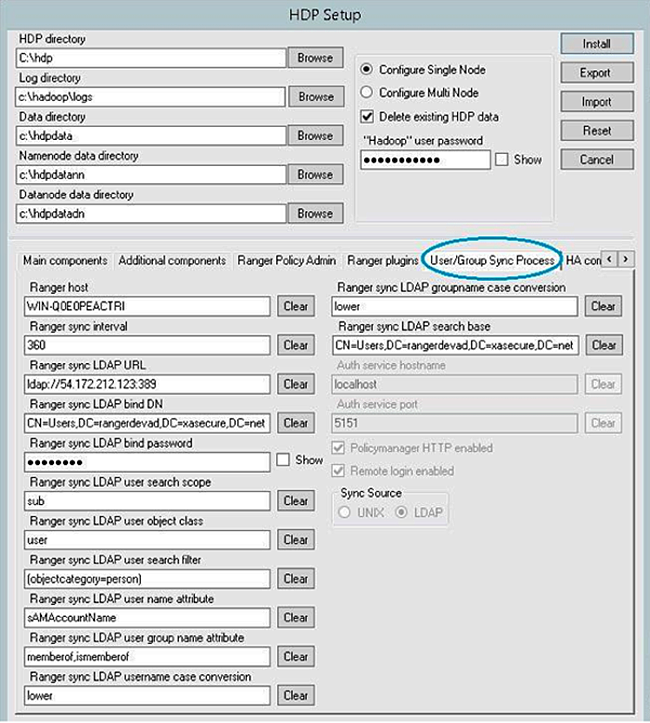650x723 pixels.
Task: Edit LDAP username case conversion field
Action: pyautogui.click(x=147, y=695)
